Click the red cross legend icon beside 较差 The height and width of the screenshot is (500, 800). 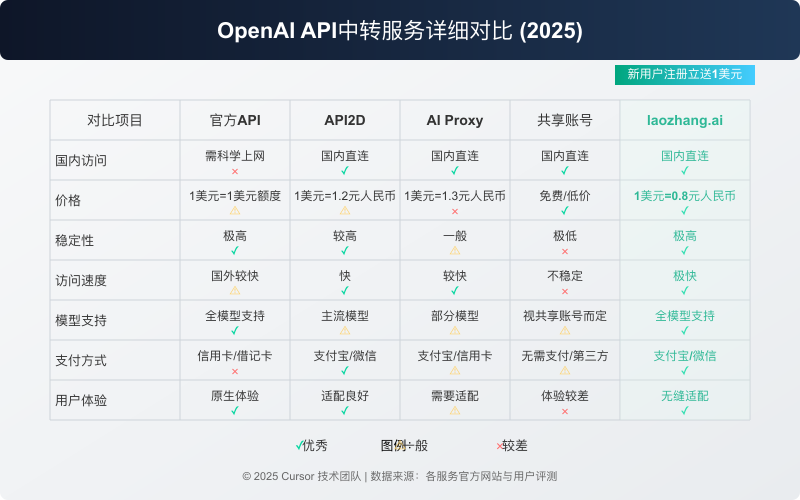499,446
